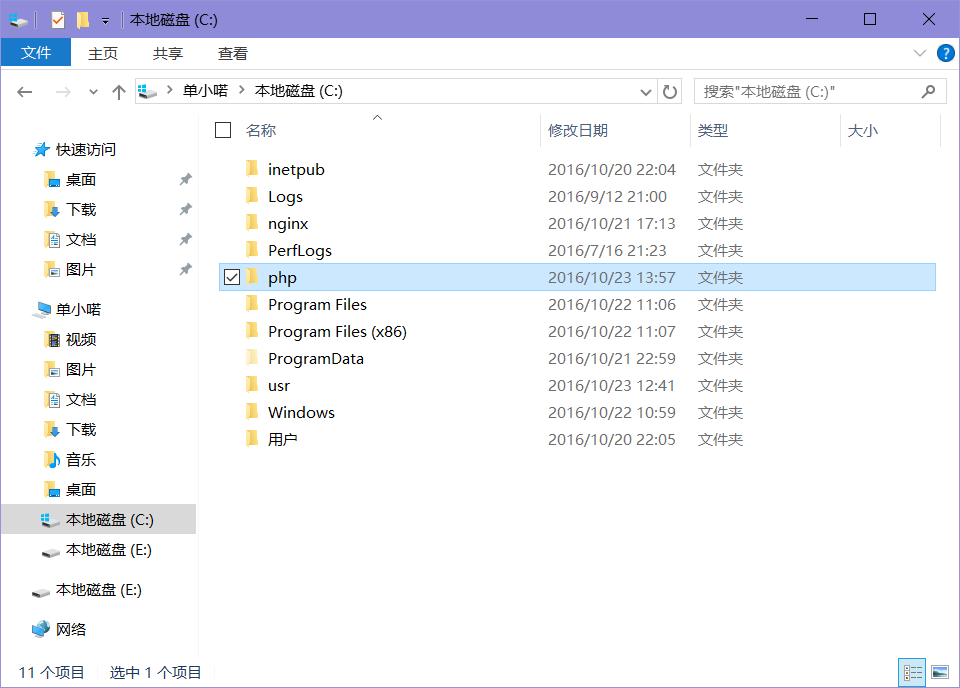Click the pin icon next to 图片
The width and height of the screenshot is (960, 688).
point(186,269)
